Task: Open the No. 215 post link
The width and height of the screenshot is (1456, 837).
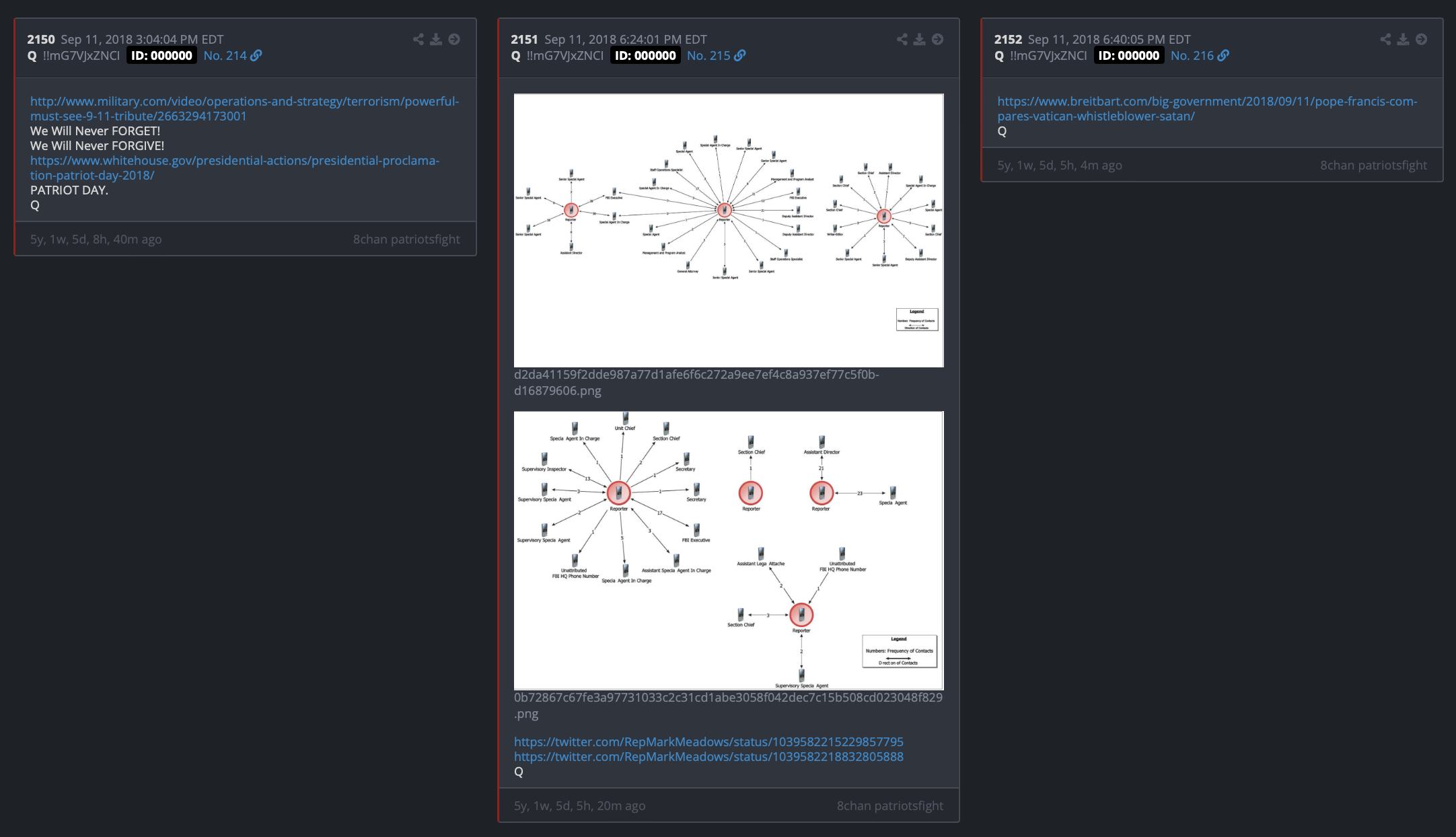Action: click(x=708, y=56)
